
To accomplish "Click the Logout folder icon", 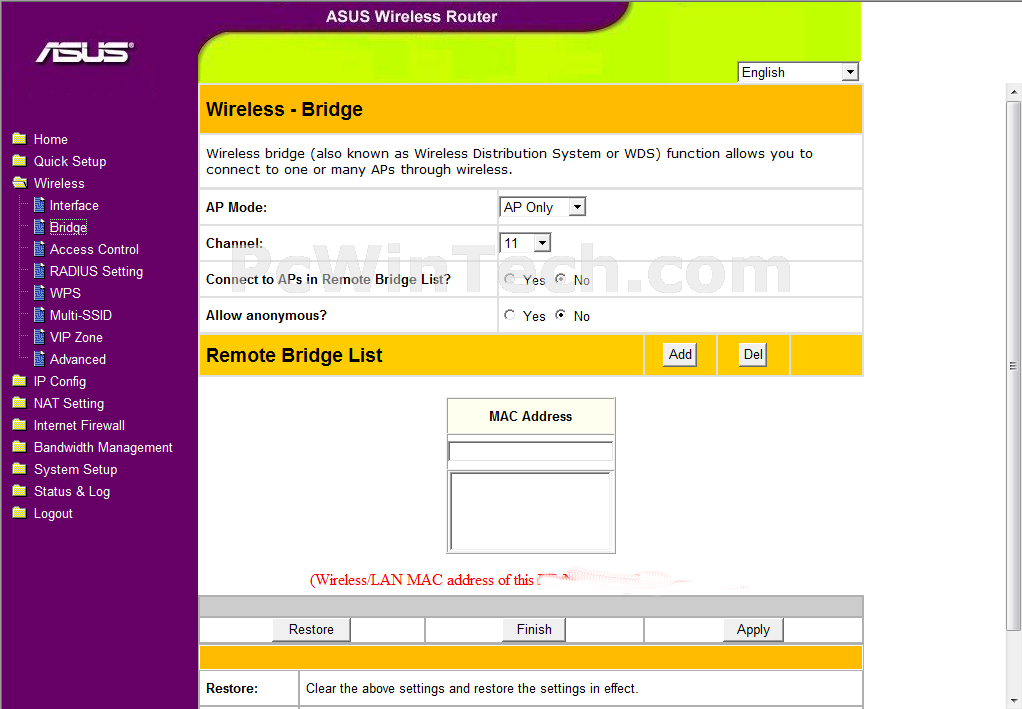I will point(20,514).
